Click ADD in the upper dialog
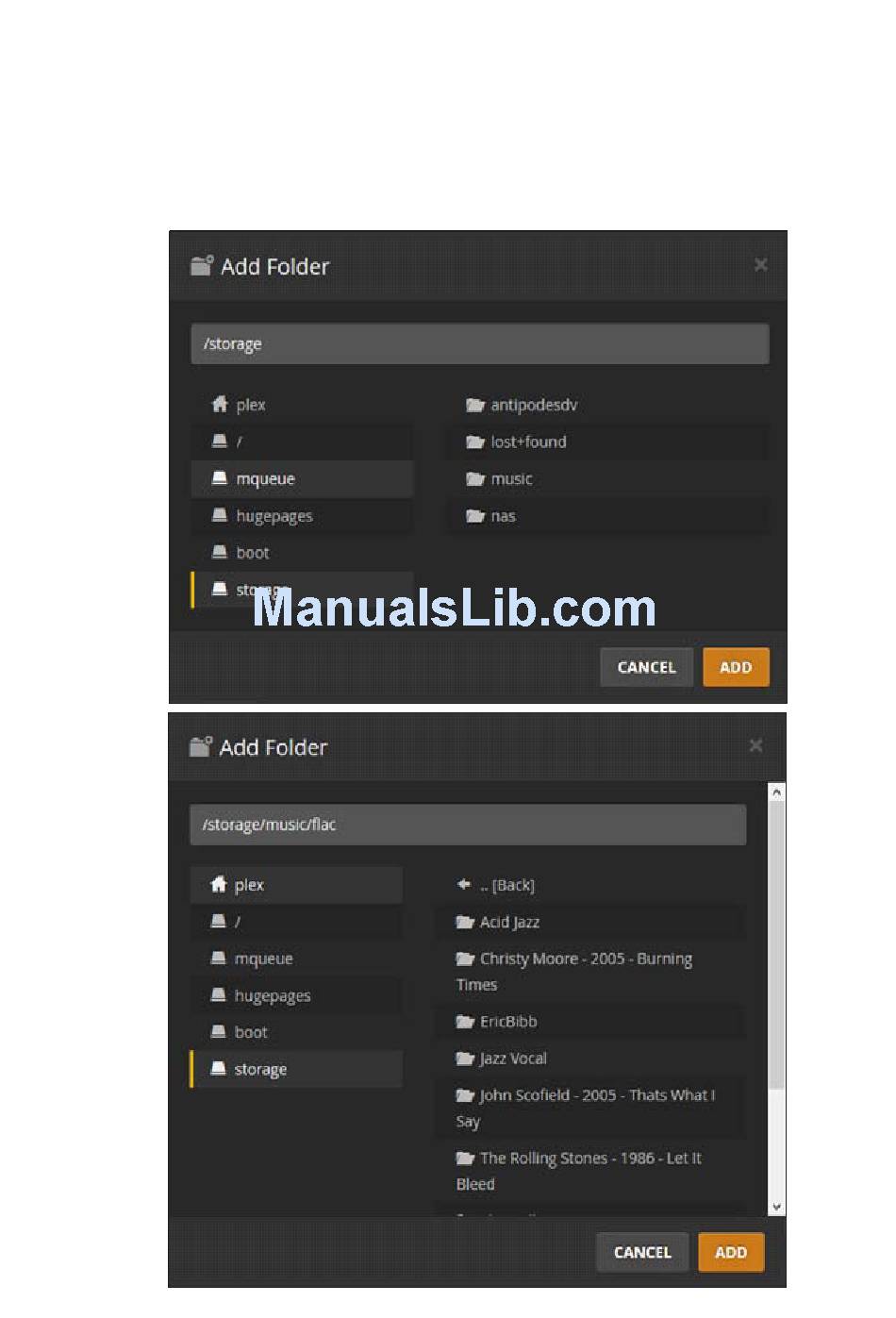 point(736,667)
